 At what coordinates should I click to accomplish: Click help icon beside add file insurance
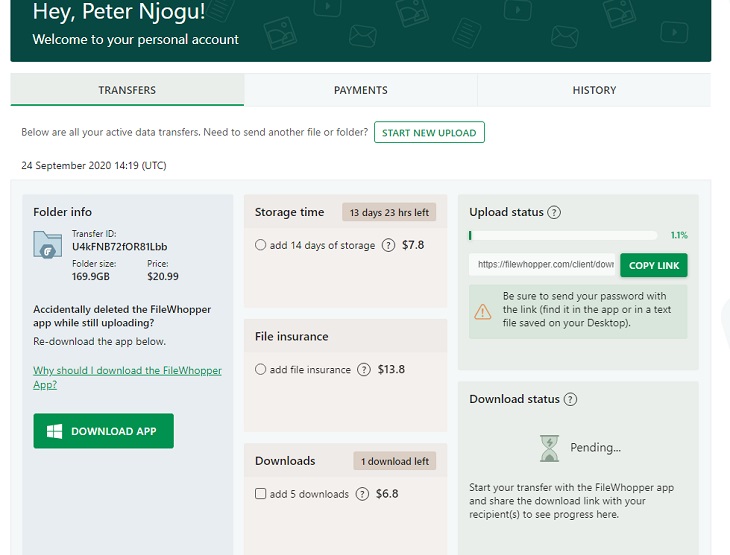point(364,370)
